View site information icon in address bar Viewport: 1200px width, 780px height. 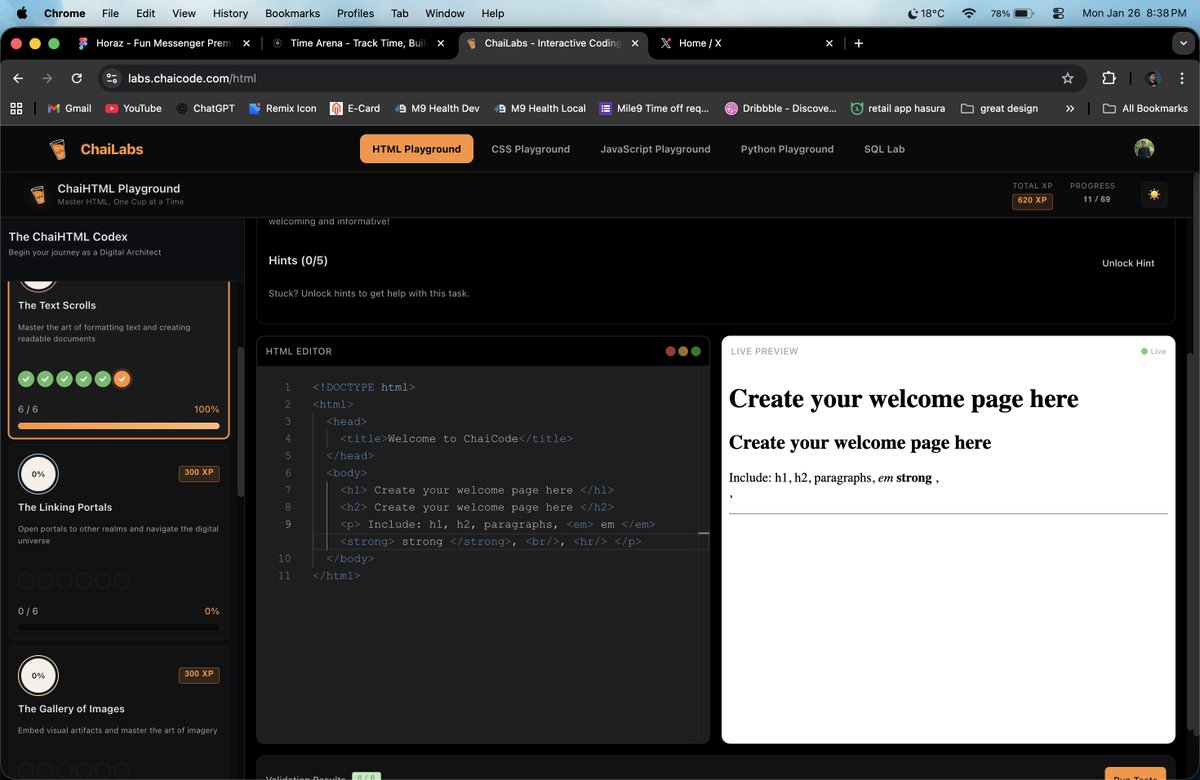[112, 78]
